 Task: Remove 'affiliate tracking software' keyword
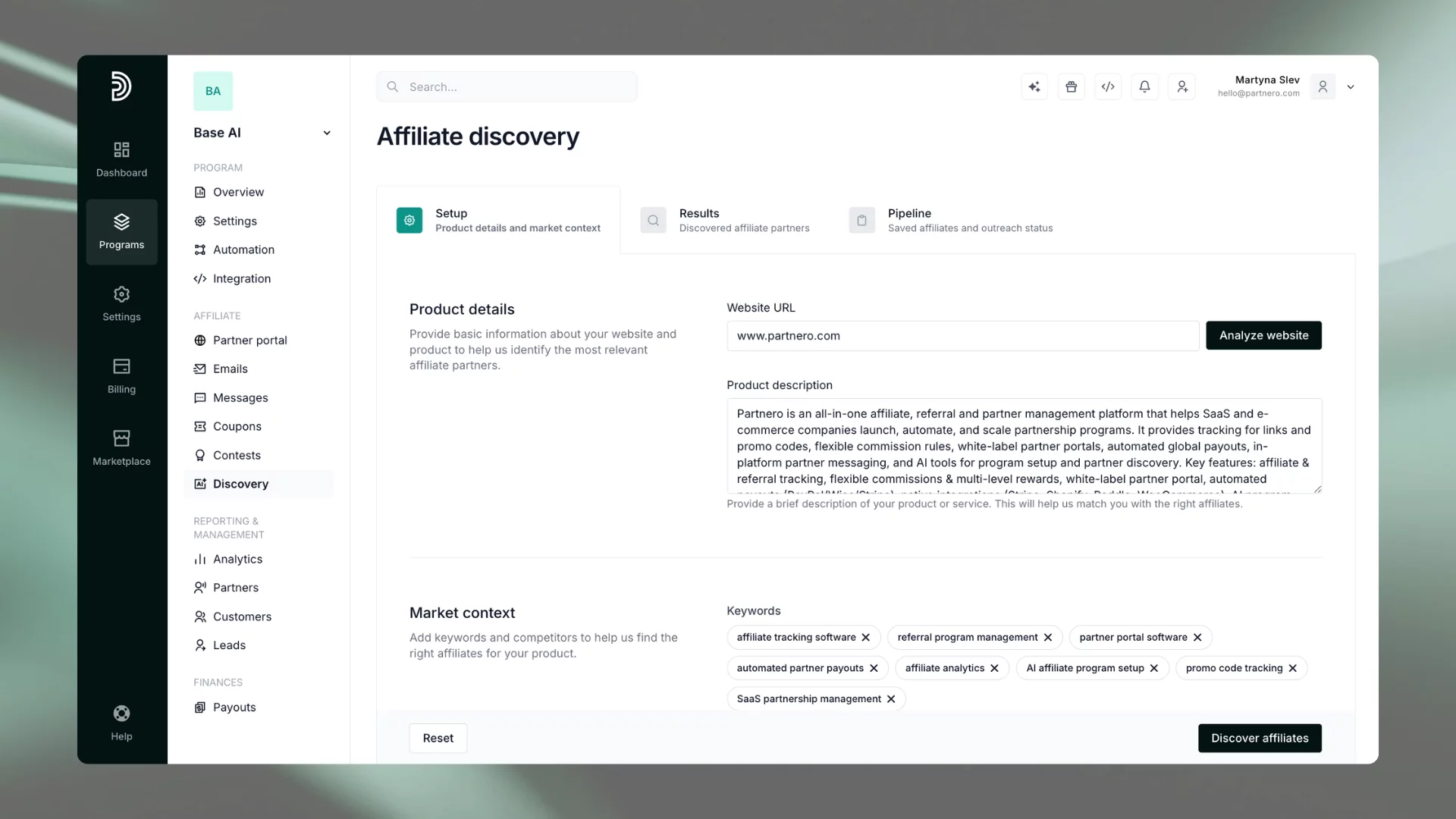[x=865, y=637]
